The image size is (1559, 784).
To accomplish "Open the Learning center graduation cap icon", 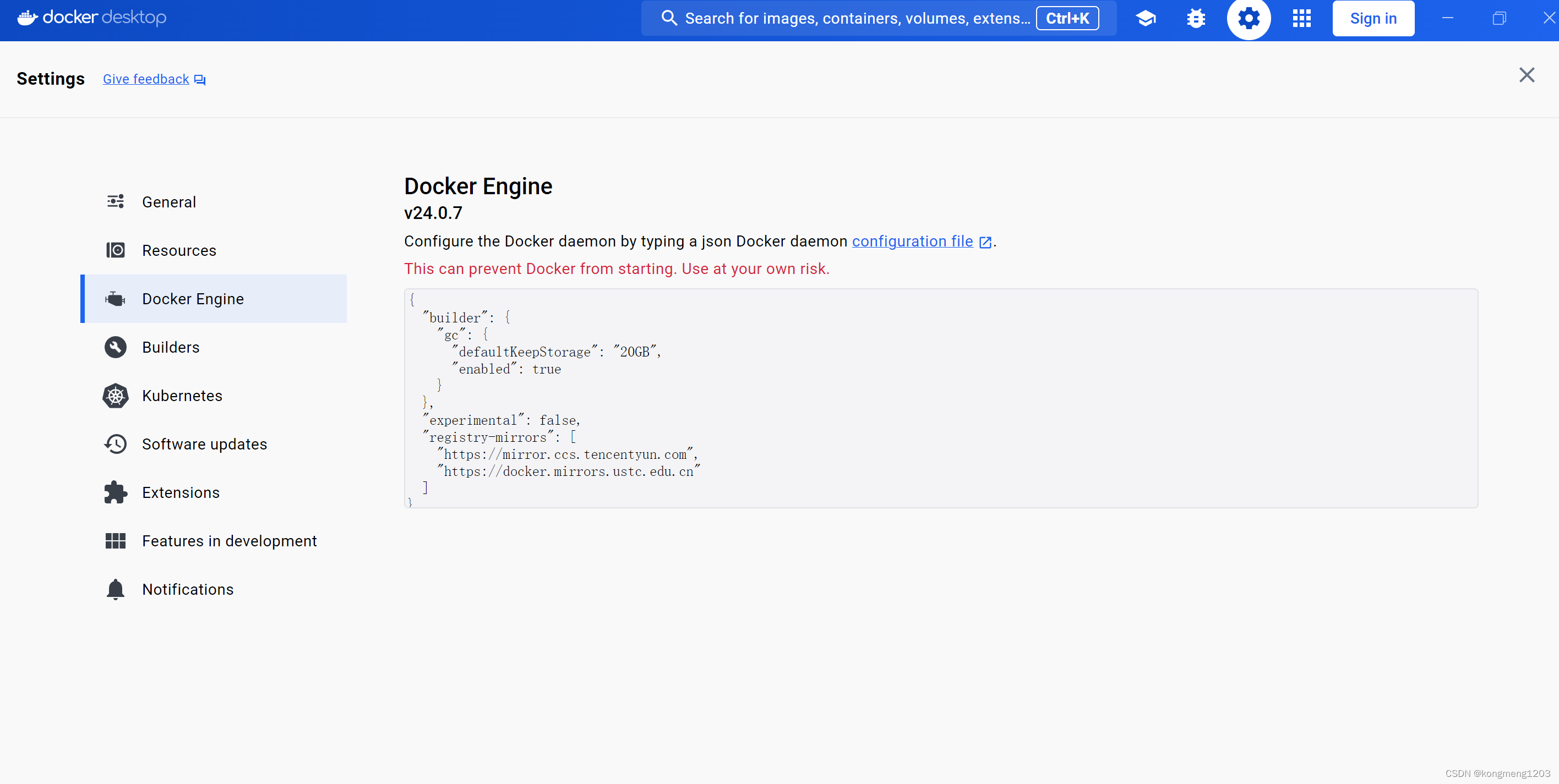I will tap(1146, 18).
